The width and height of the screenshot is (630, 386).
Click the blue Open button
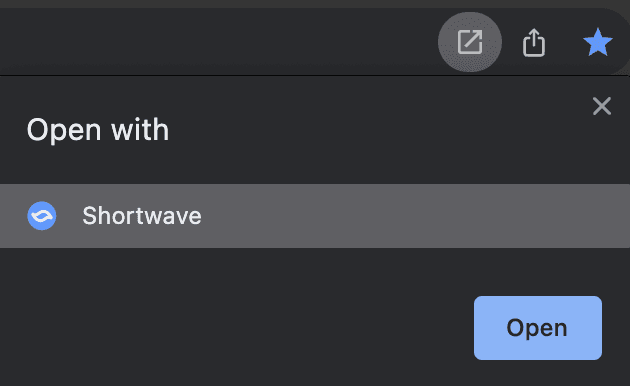coord(538,328)
